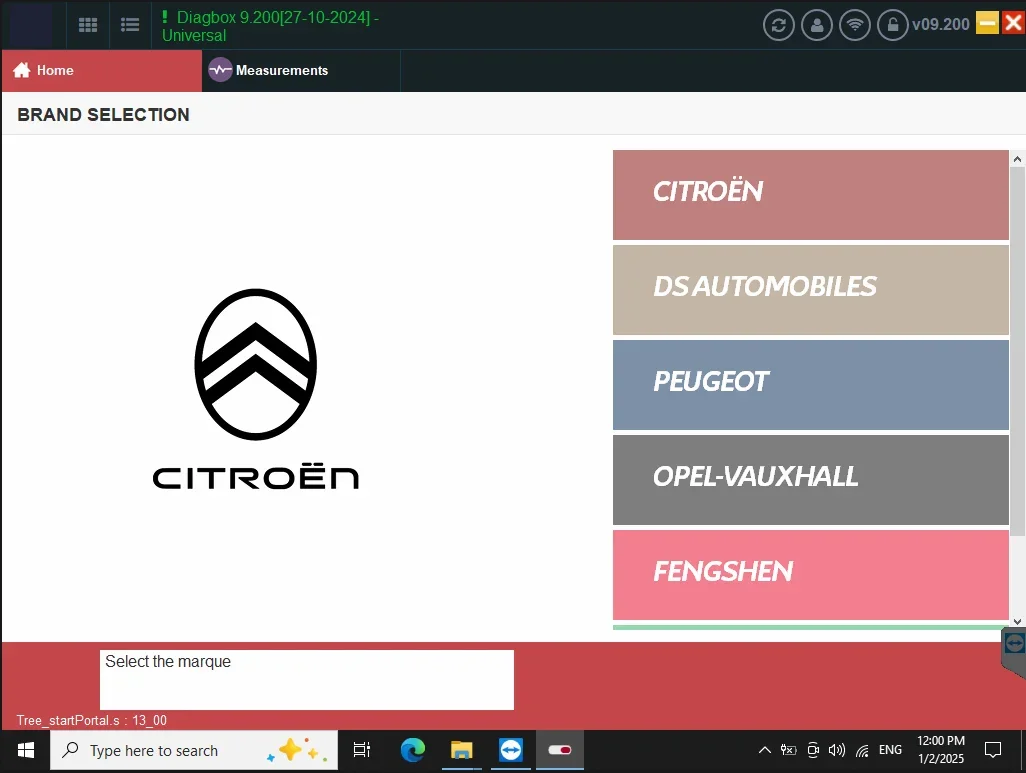
Task: Click the Meet Now camera tray icon
Action: (813, 750)
